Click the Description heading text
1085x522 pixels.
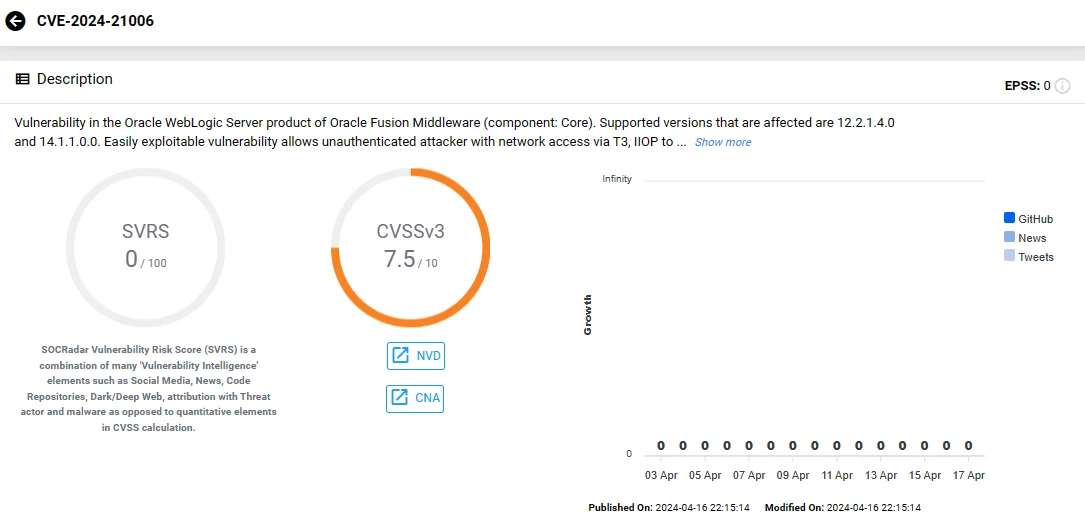(75, 79)
